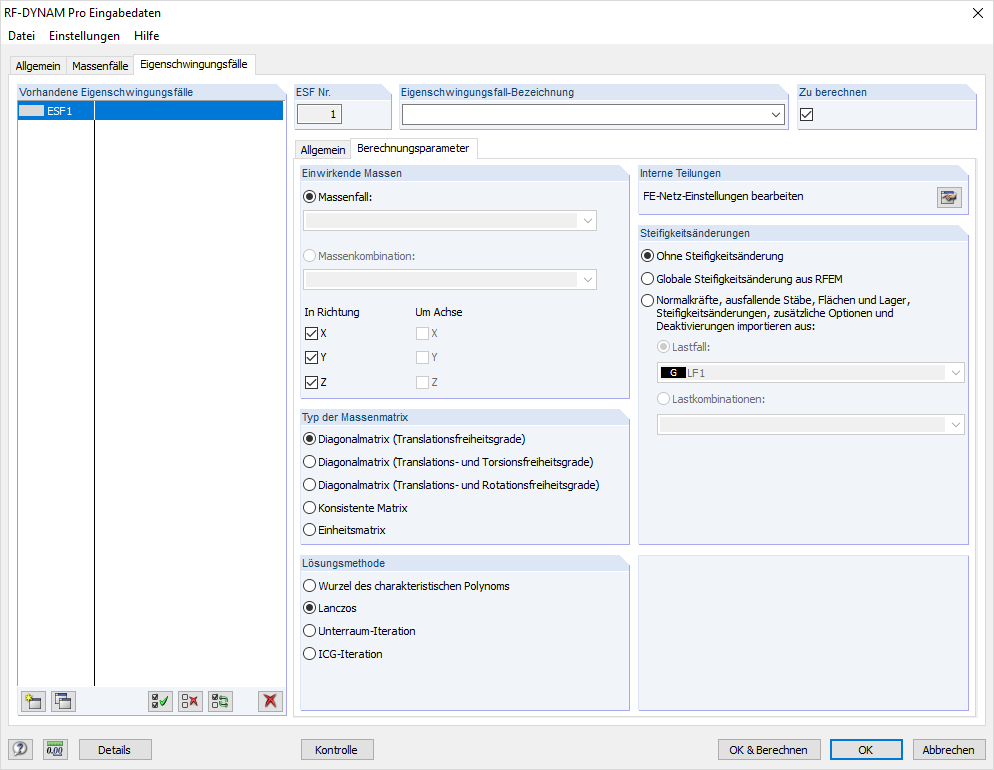The width and height of the screenshot is (994, 770).
Task: Copy the selected Eigenschwingungsfall
Action: pos(63,701)
